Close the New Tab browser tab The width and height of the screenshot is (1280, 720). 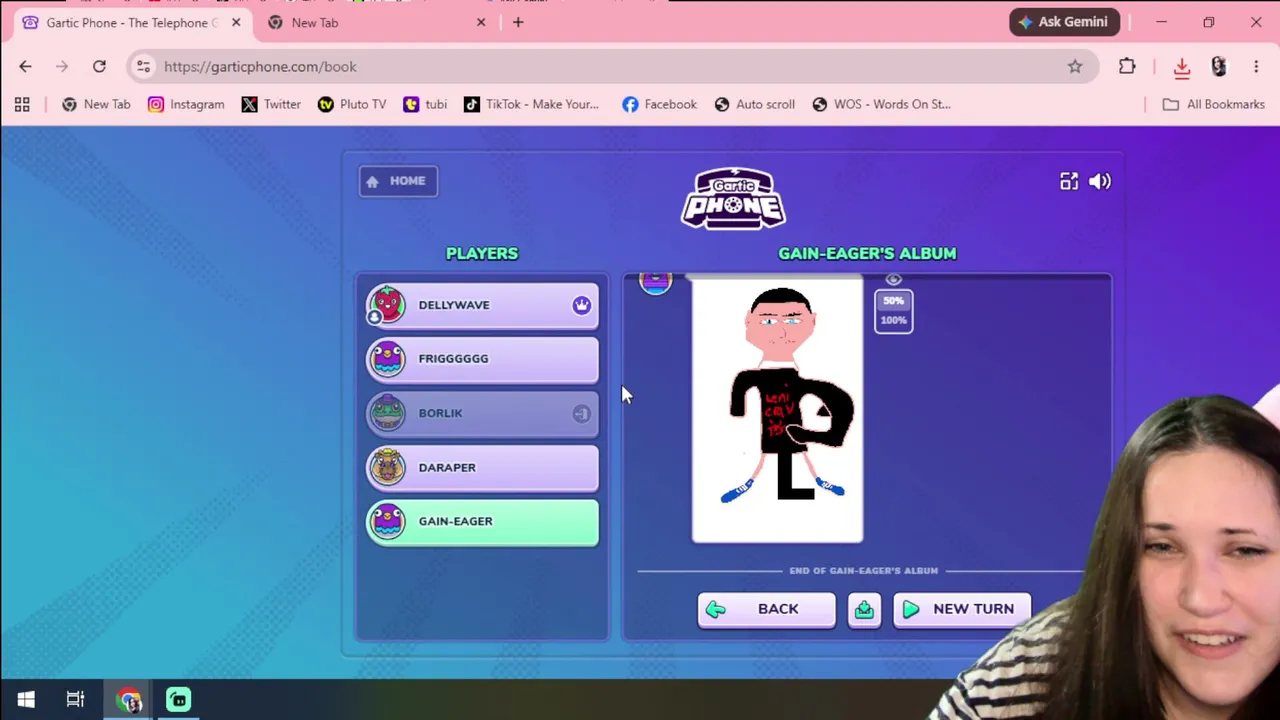tap(481, 22)
